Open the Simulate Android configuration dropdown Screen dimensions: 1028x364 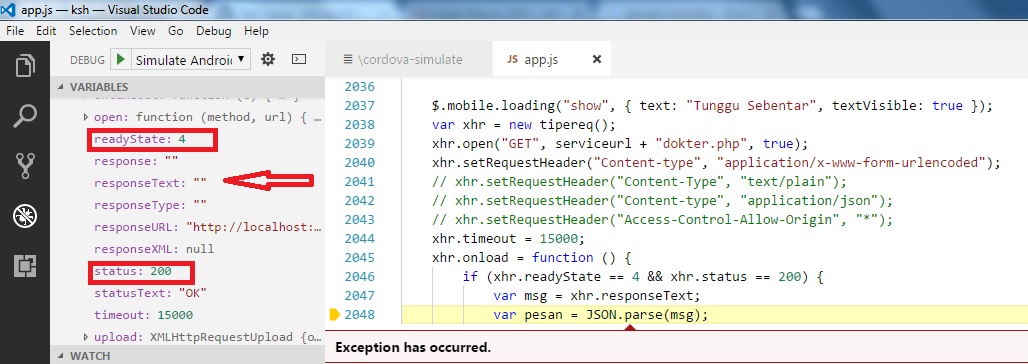point(191,60)
